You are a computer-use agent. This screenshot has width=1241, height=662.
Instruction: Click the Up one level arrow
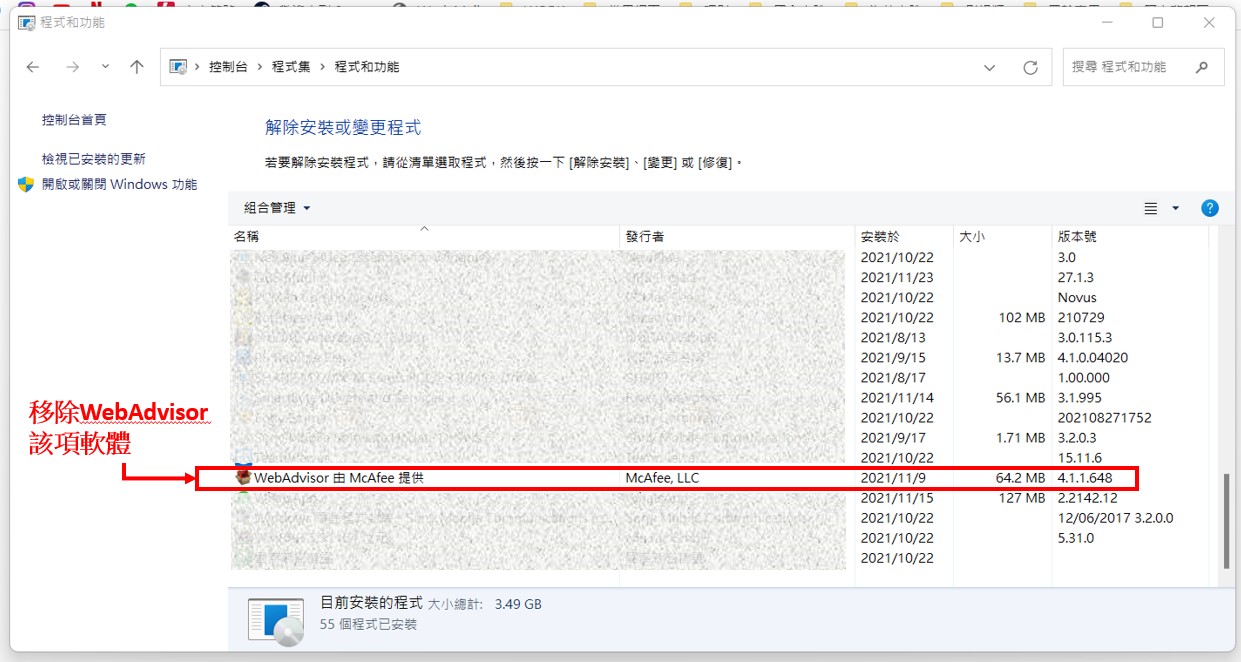coord(137,67)
